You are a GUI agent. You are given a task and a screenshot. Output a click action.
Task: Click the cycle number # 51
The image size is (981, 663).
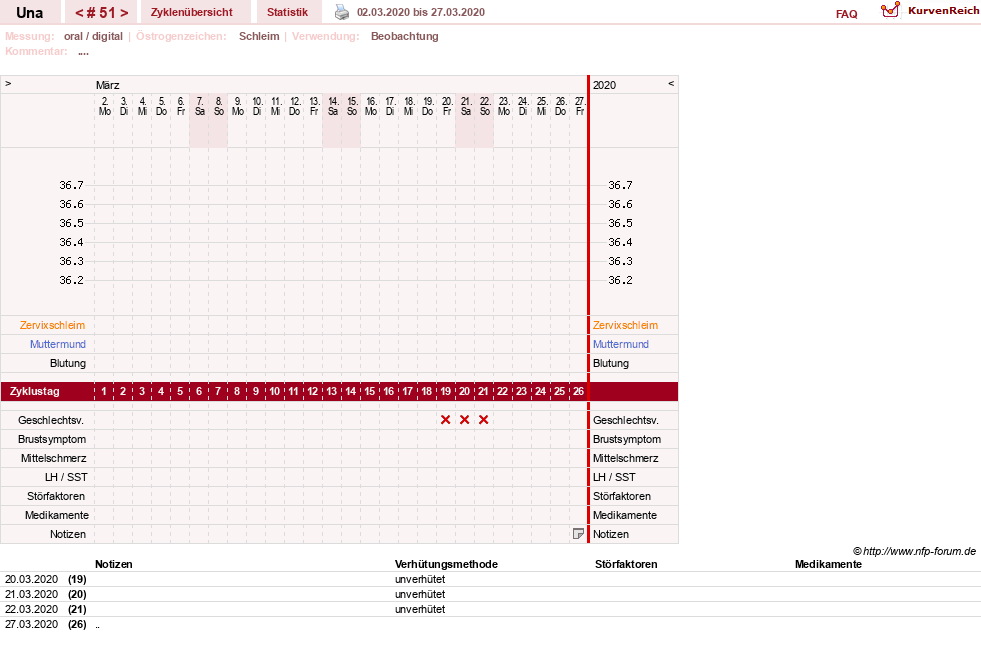[101, 13]
